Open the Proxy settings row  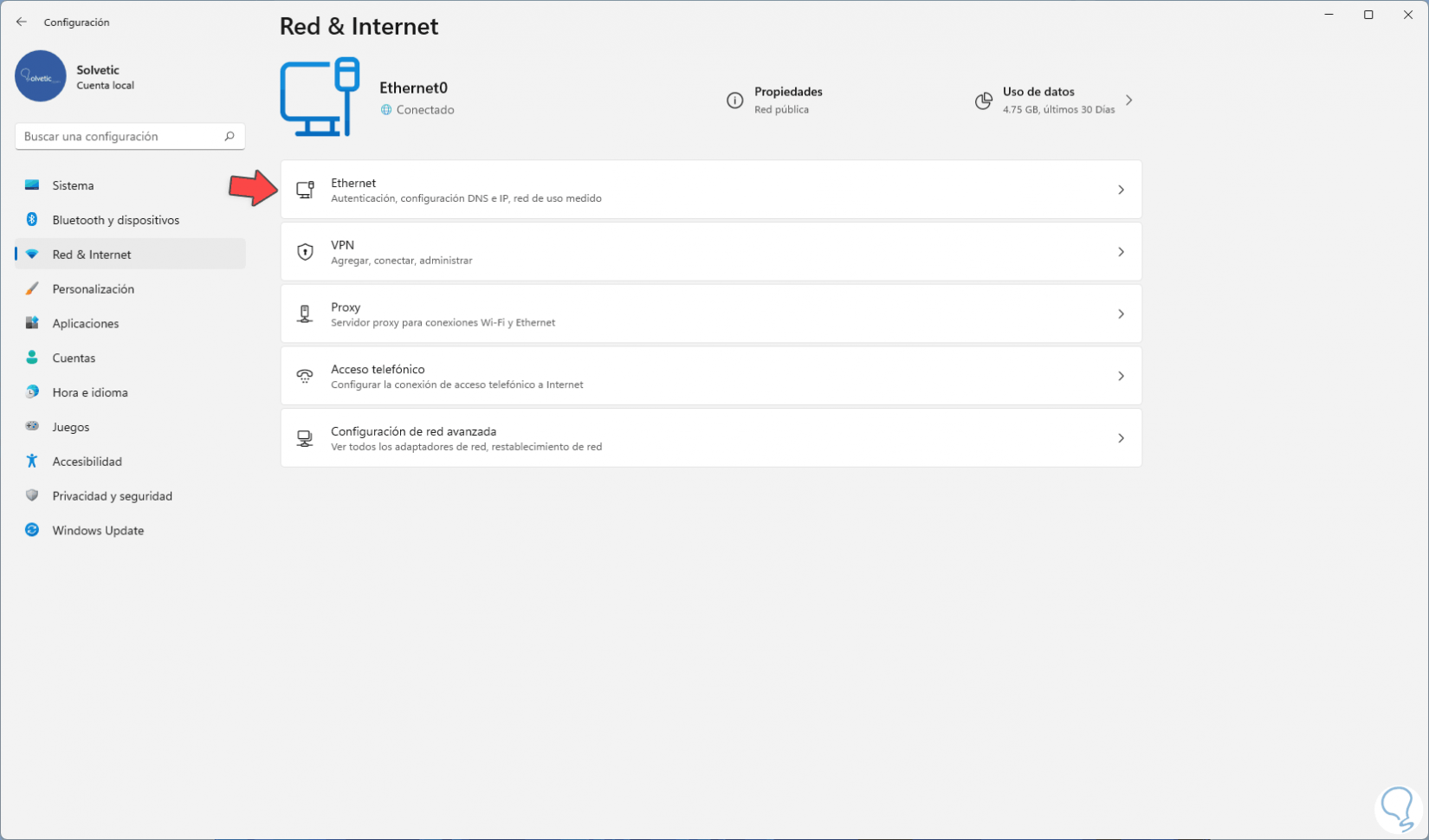click(x=710, y=314)
